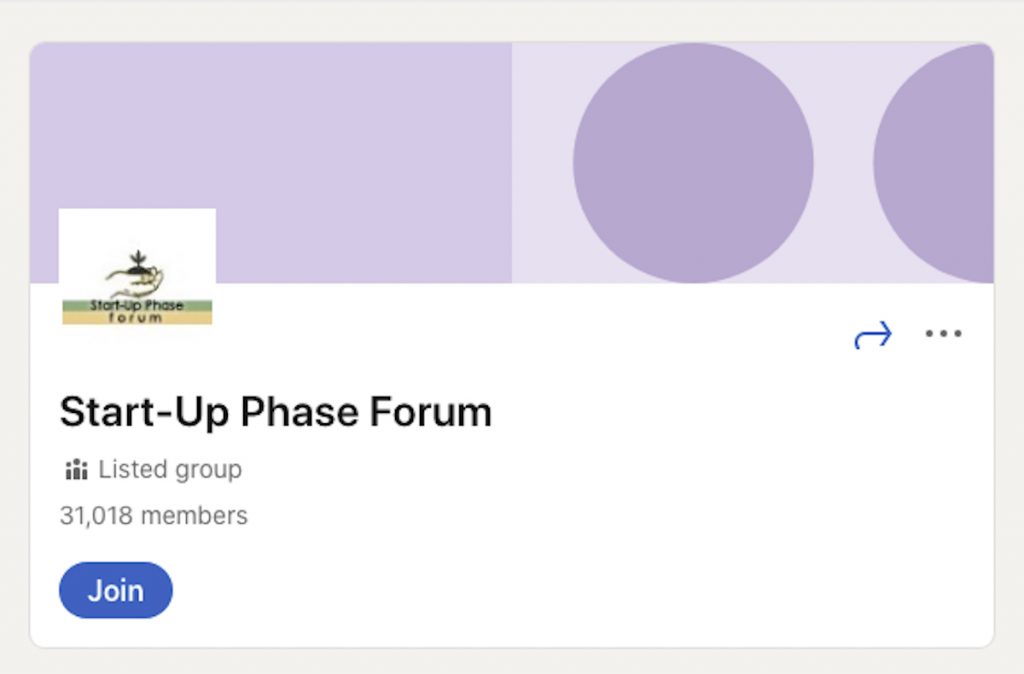Open the Start-Up Phase Forum logo thumbnail

coord(137,268)
